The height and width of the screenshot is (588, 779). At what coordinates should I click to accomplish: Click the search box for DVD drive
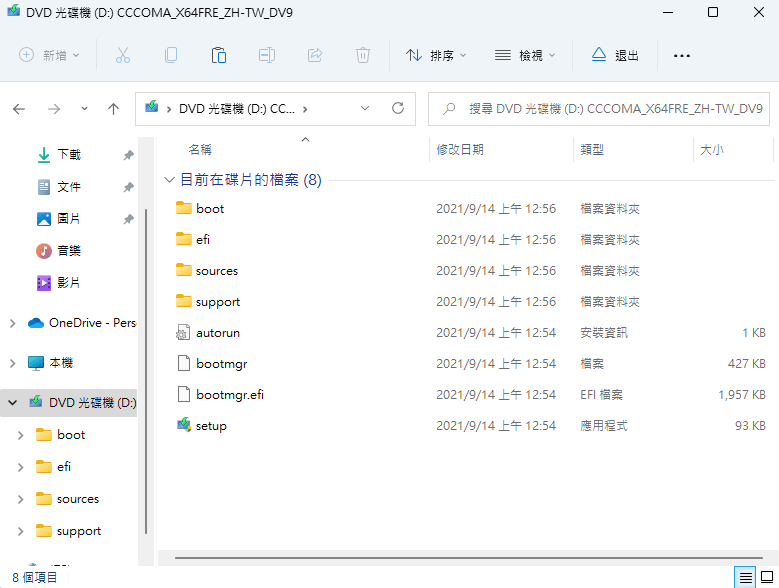click(x=599, y=109)
